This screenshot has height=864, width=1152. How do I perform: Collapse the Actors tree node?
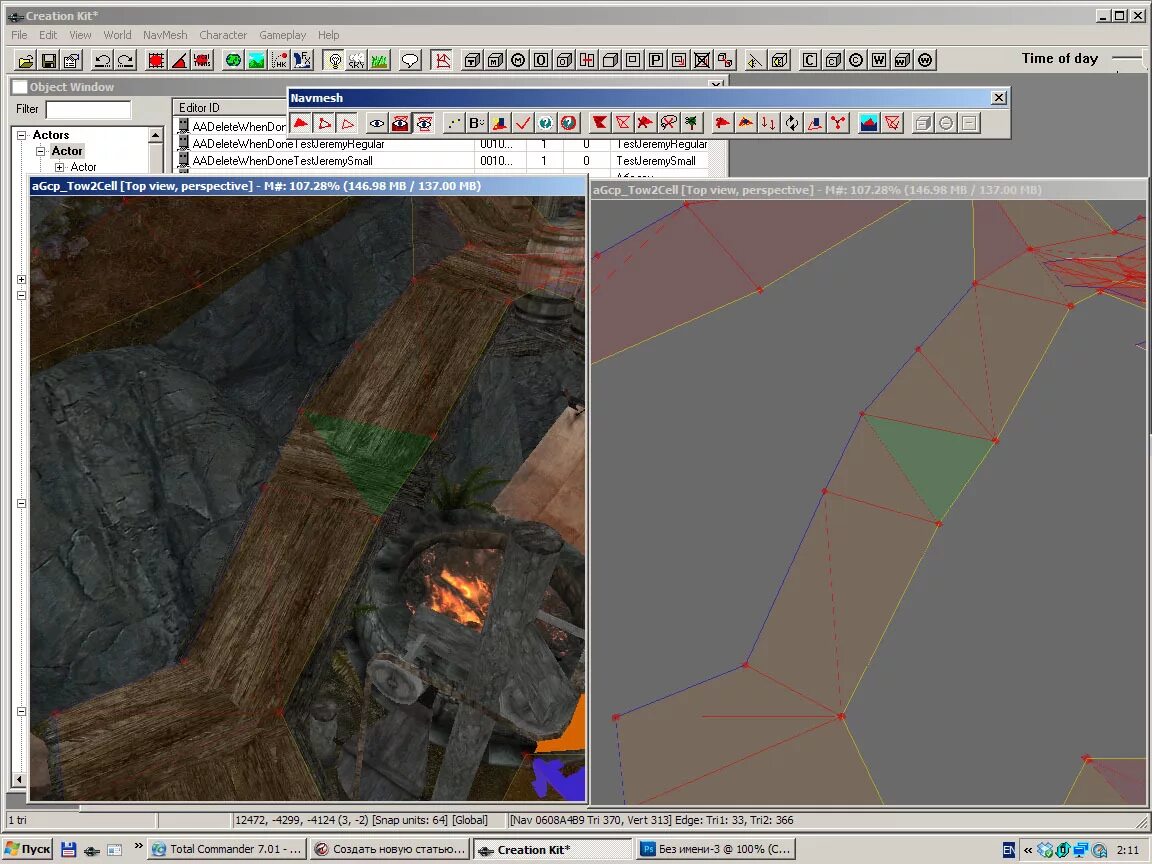tap(21, 134)
